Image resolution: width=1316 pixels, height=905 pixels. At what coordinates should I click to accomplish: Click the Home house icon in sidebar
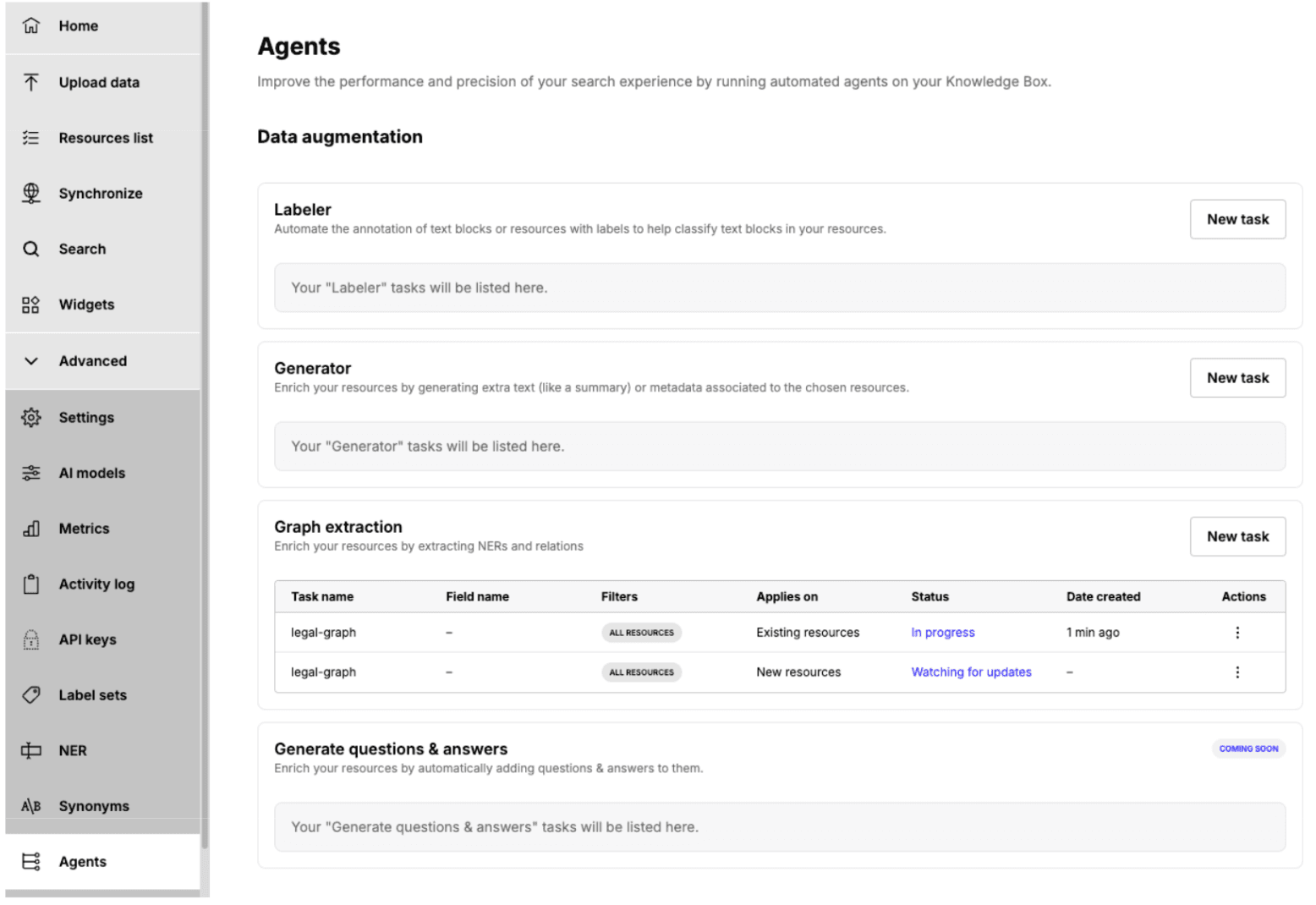click(x=31, y=26)
